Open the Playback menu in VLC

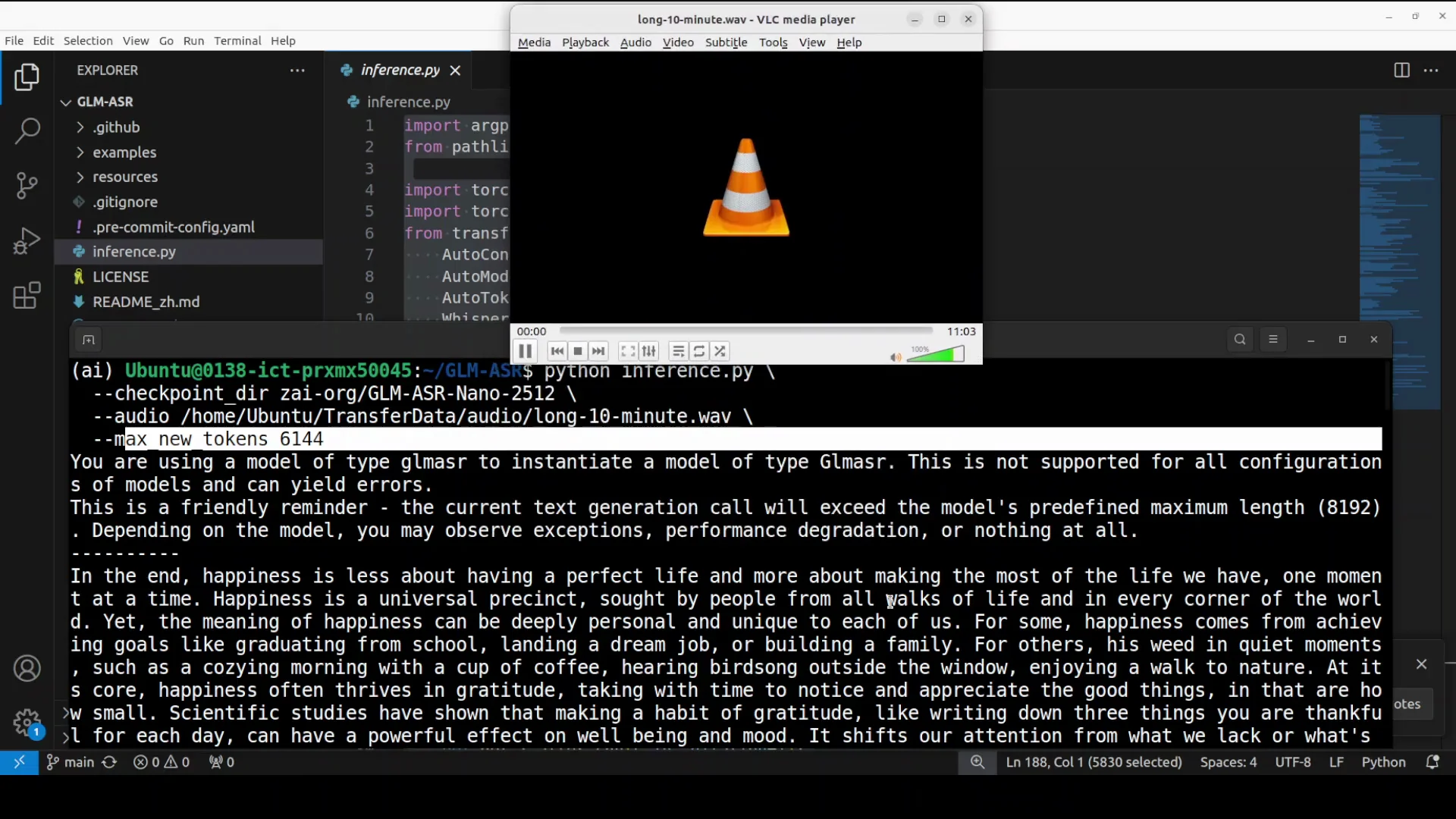pos(585,42)
